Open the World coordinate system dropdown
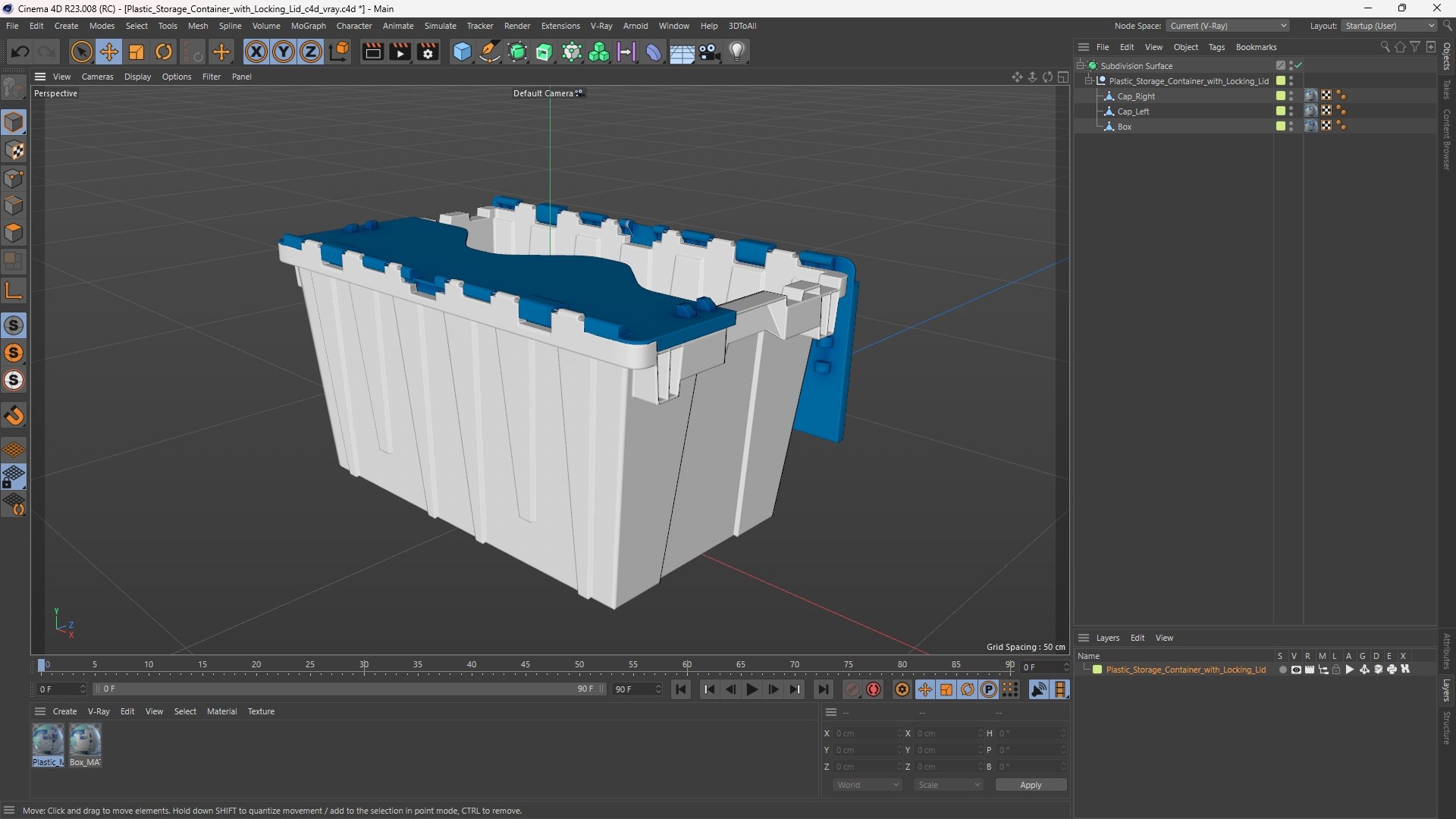 click(x=868, y=785)
